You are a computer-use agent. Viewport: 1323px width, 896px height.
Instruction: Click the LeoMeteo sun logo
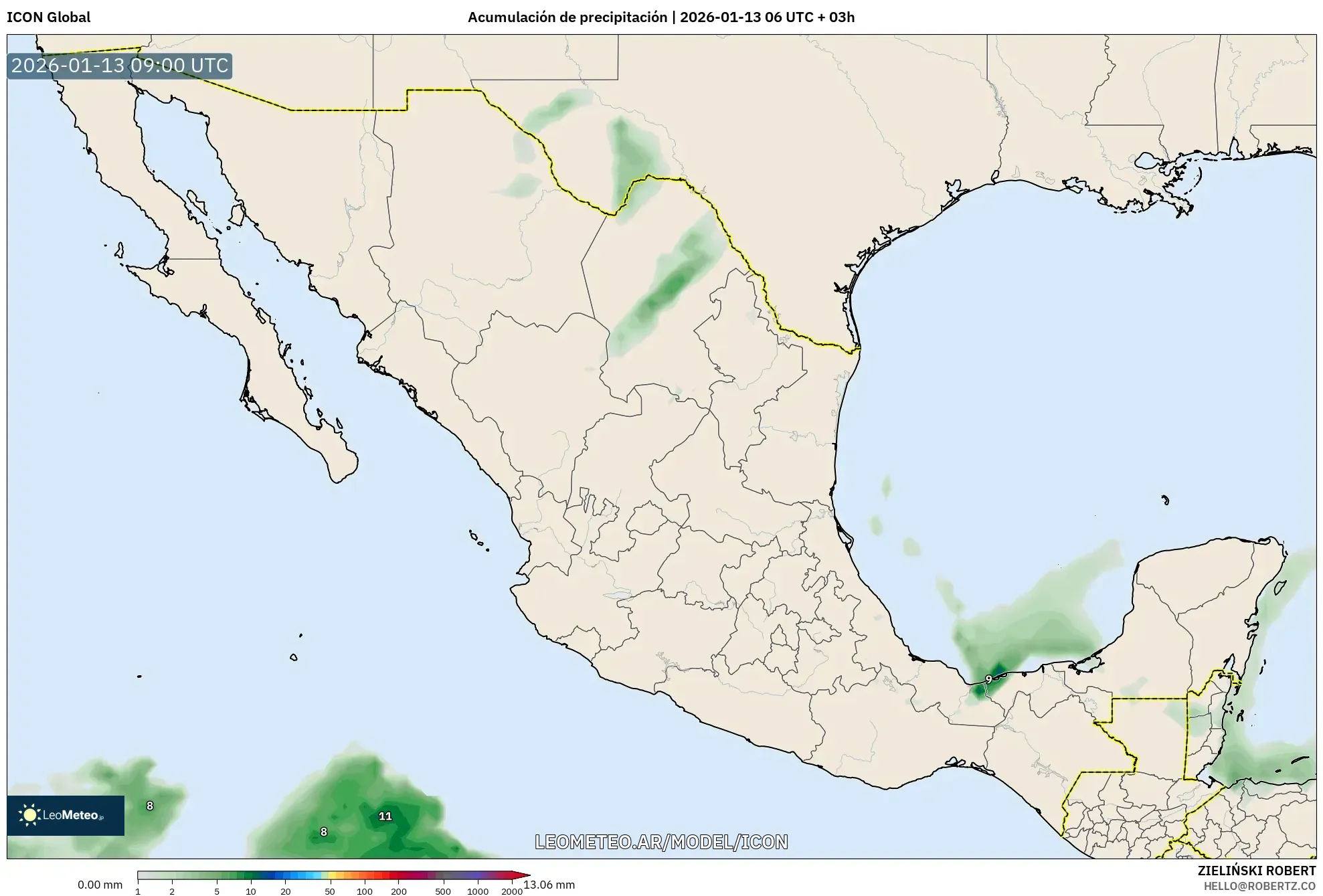tap(29, 815)
